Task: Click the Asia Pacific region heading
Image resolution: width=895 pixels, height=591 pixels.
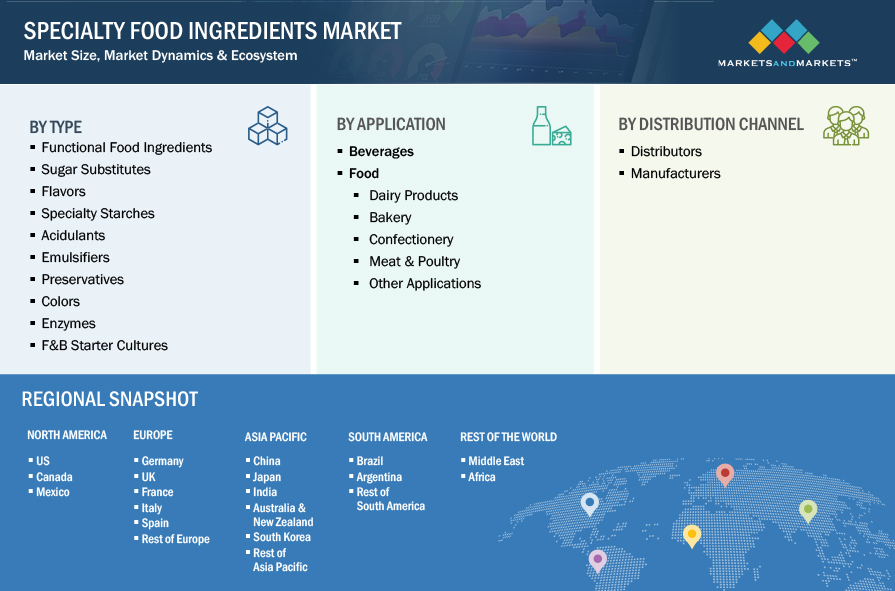Action: [275, 437]
